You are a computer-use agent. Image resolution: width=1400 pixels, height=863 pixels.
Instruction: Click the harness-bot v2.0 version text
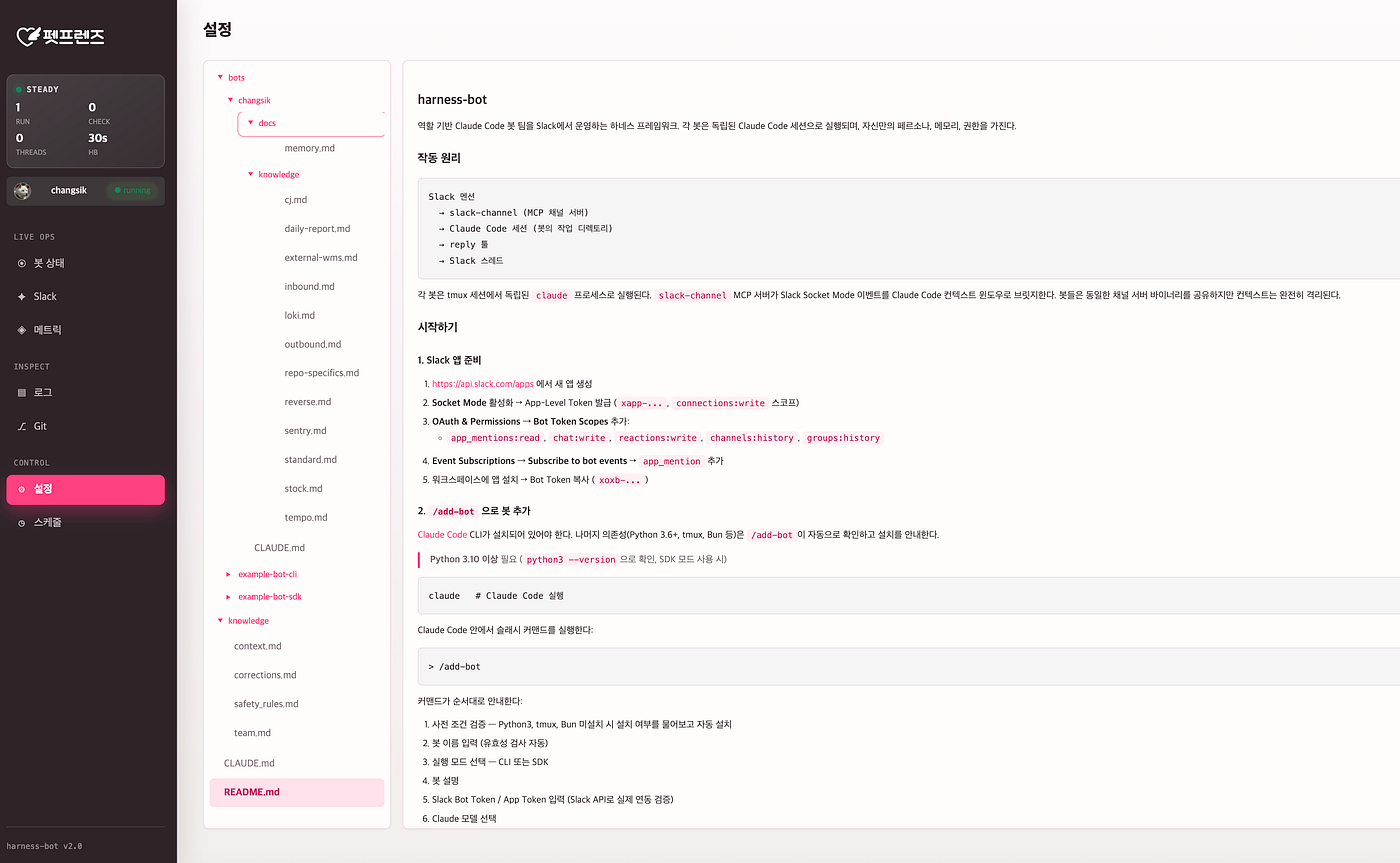[x=44, y=846]
